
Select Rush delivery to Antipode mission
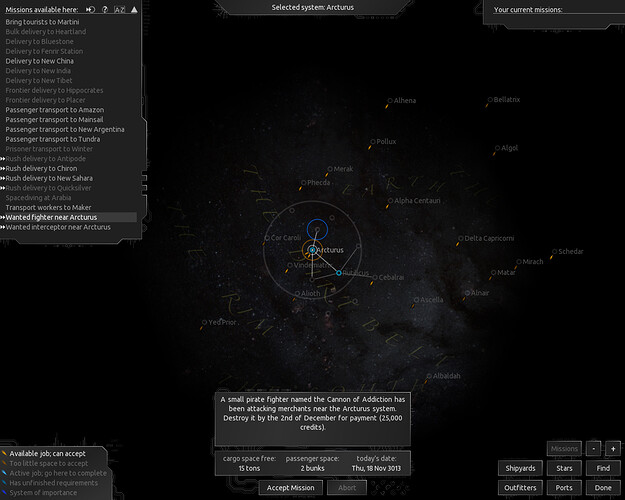coord(45,159)
